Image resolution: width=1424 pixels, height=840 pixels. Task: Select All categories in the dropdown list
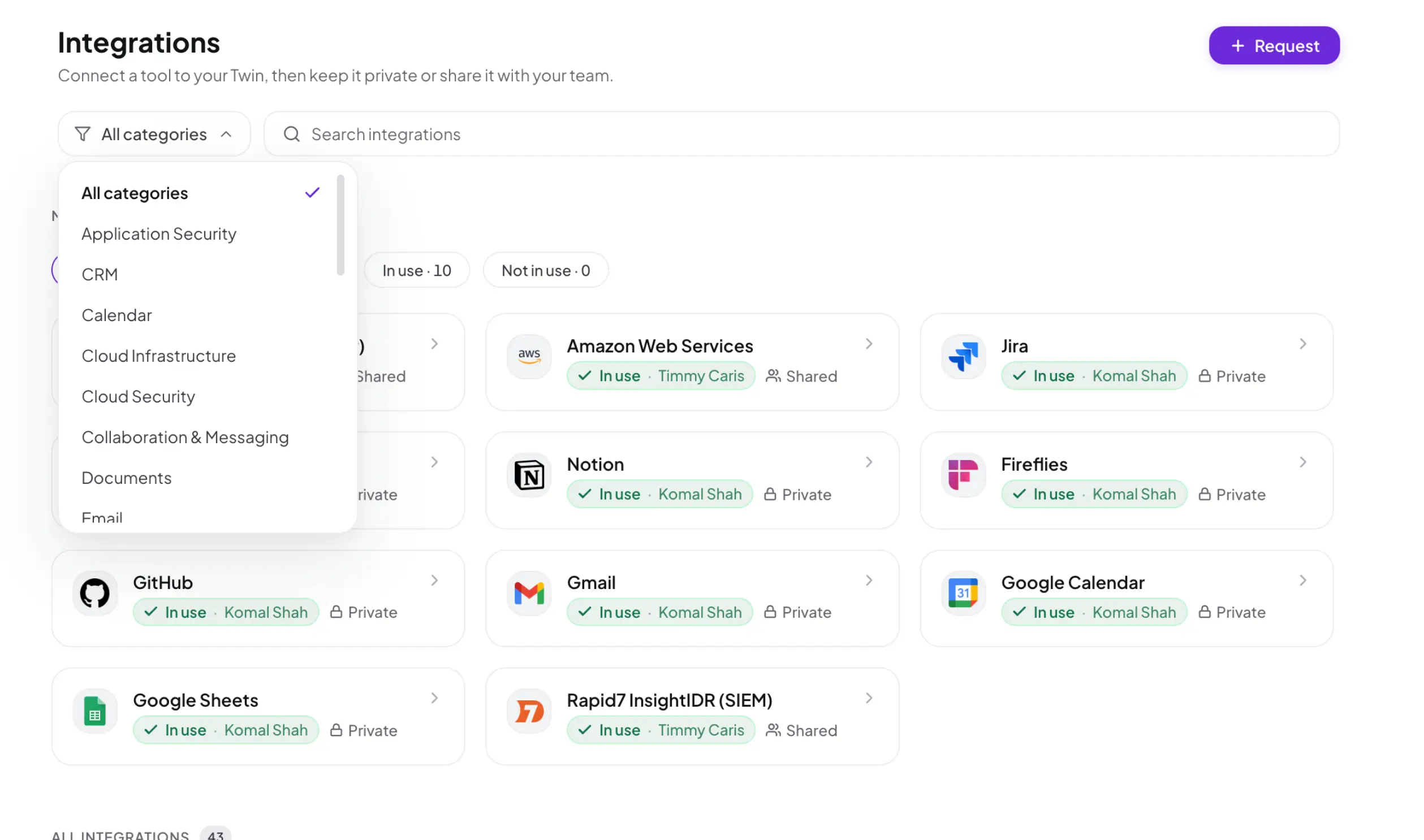(201, 193)
